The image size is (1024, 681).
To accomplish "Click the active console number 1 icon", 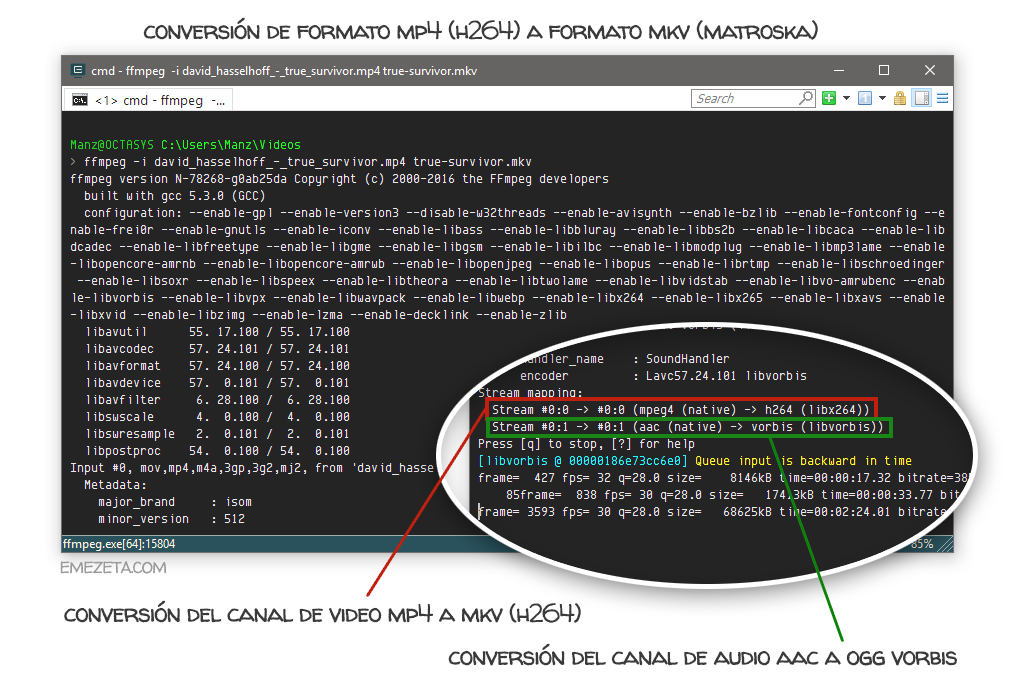I will click(x=865, y=99).
